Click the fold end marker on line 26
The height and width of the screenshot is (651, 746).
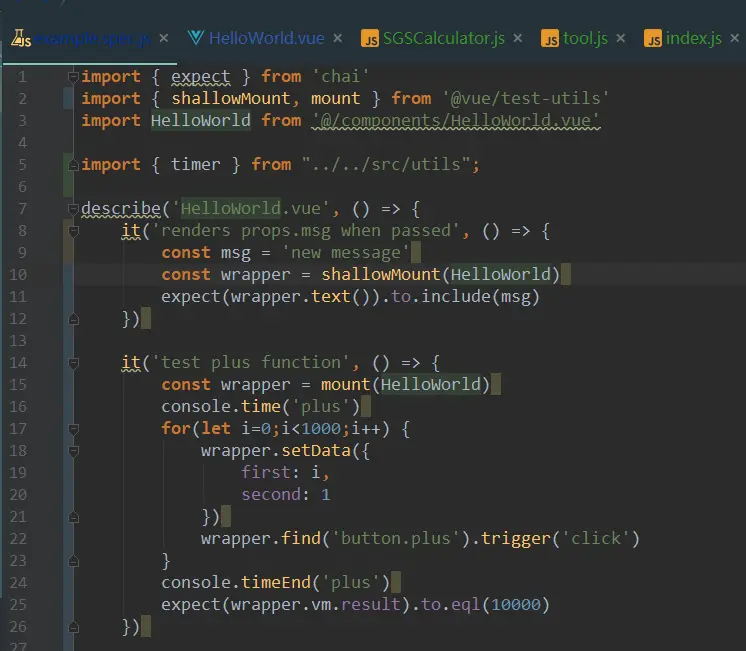(73, 627)
